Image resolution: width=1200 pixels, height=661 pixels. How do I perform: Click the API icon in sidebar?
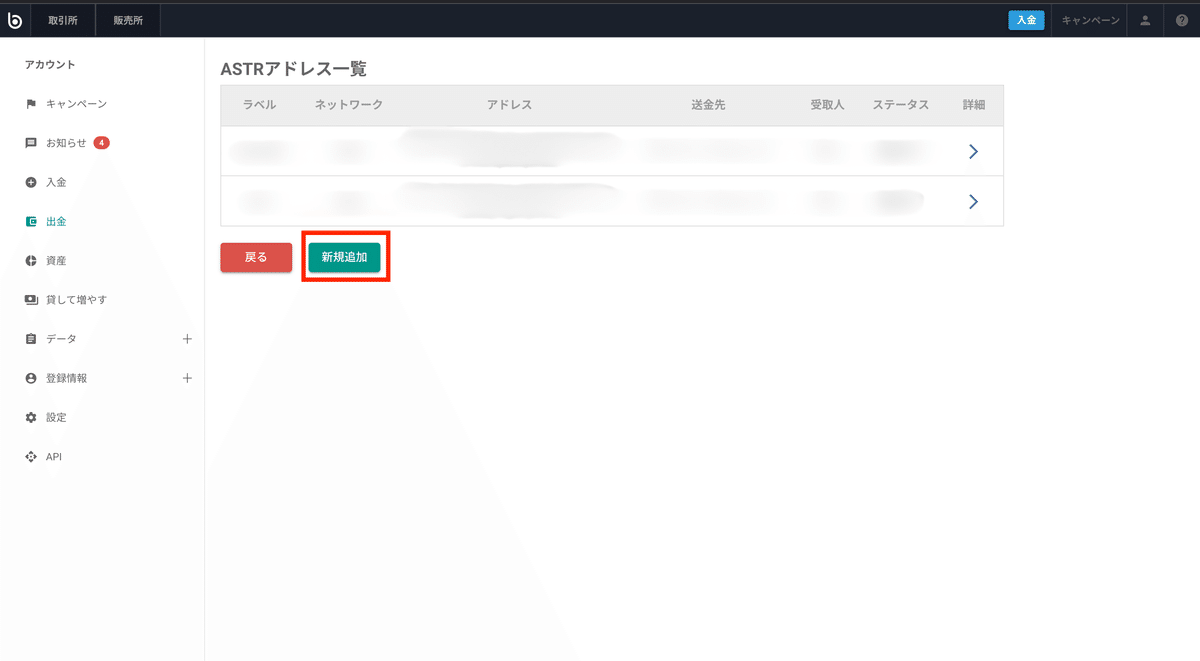[x=31, y=456]
